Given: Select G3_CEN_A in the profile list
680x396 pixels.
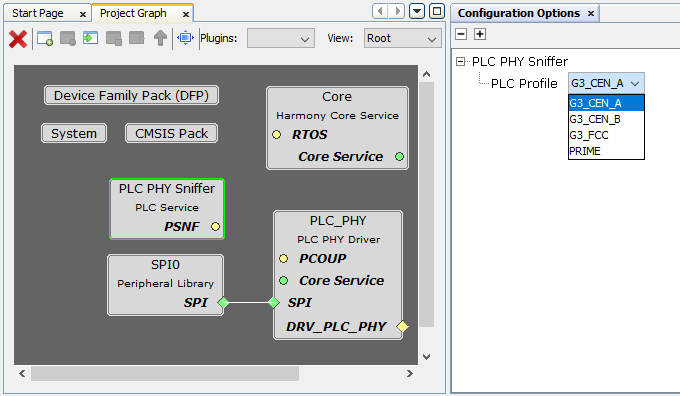Looking at the screenshot, I should (x=606, y=103).
